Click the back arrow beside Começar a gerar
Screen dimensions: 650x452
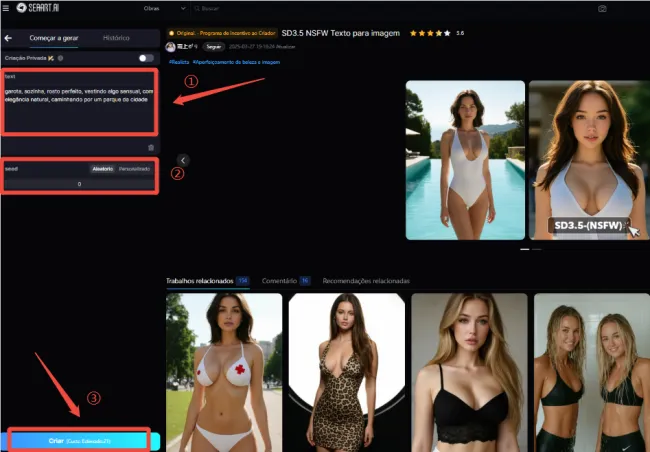tap(9, 39)
